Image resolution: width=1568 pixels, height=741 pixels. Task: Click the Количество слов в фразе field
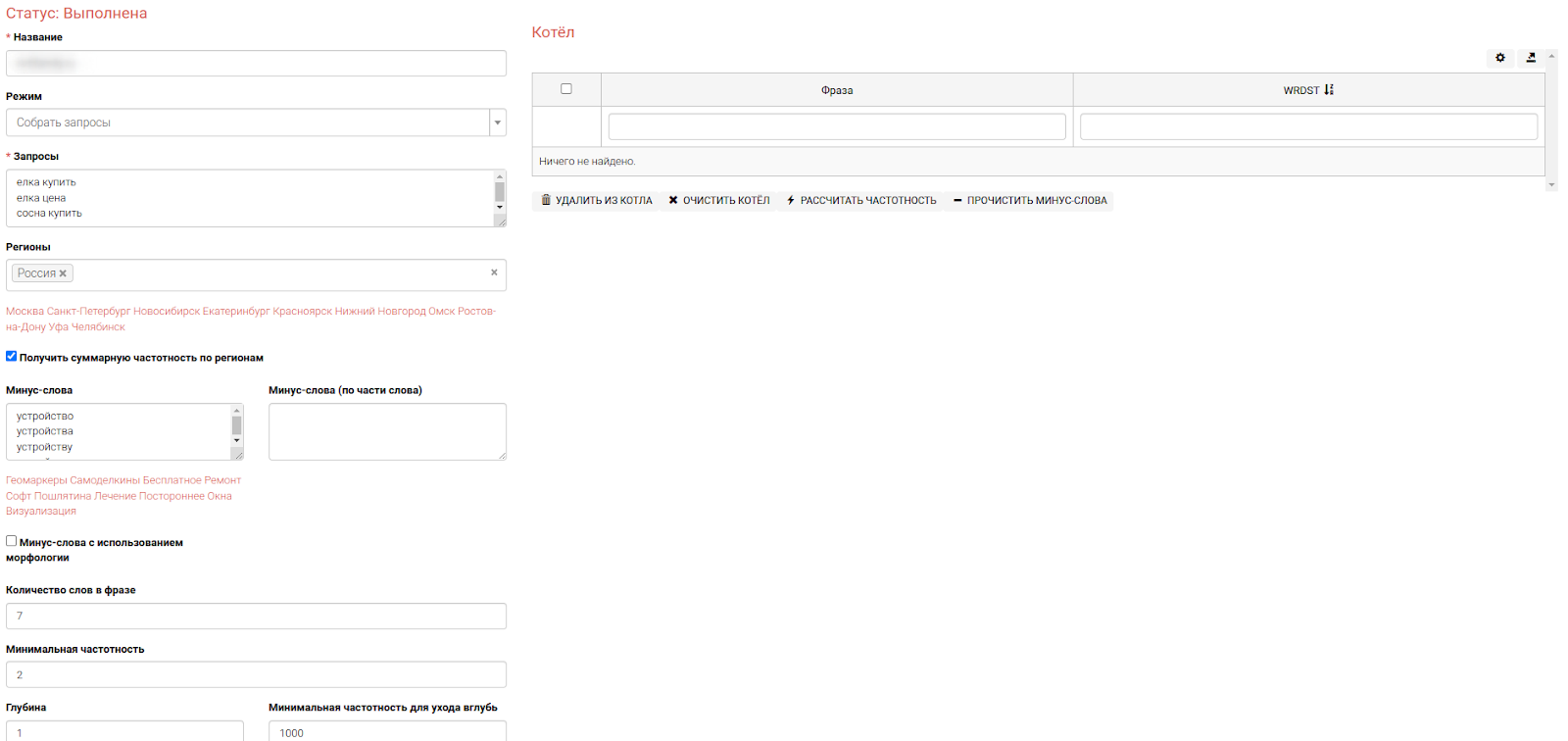point(256,616)
